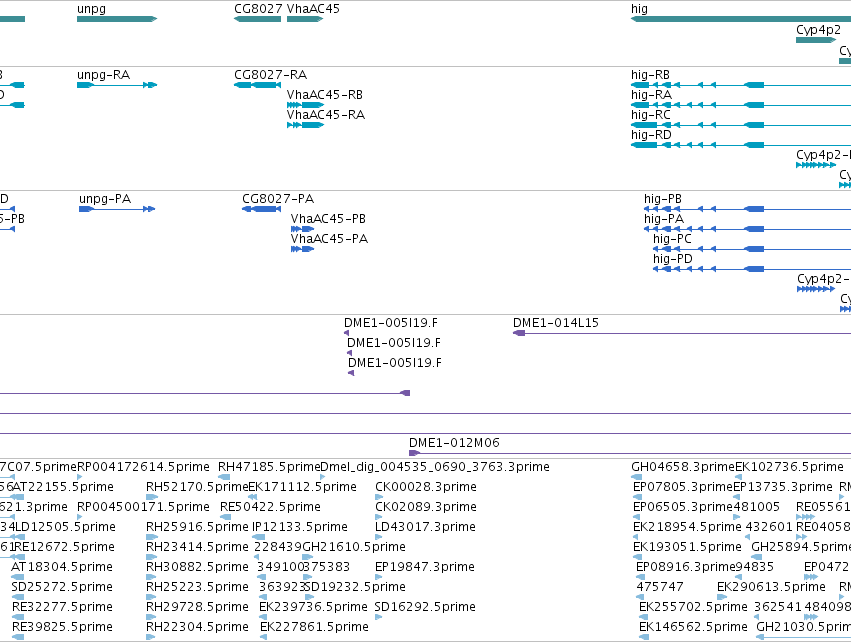This screenshot has width=851, height=642.
Task: Select the EK239736.5prime EST
Action: click(263, 617)
